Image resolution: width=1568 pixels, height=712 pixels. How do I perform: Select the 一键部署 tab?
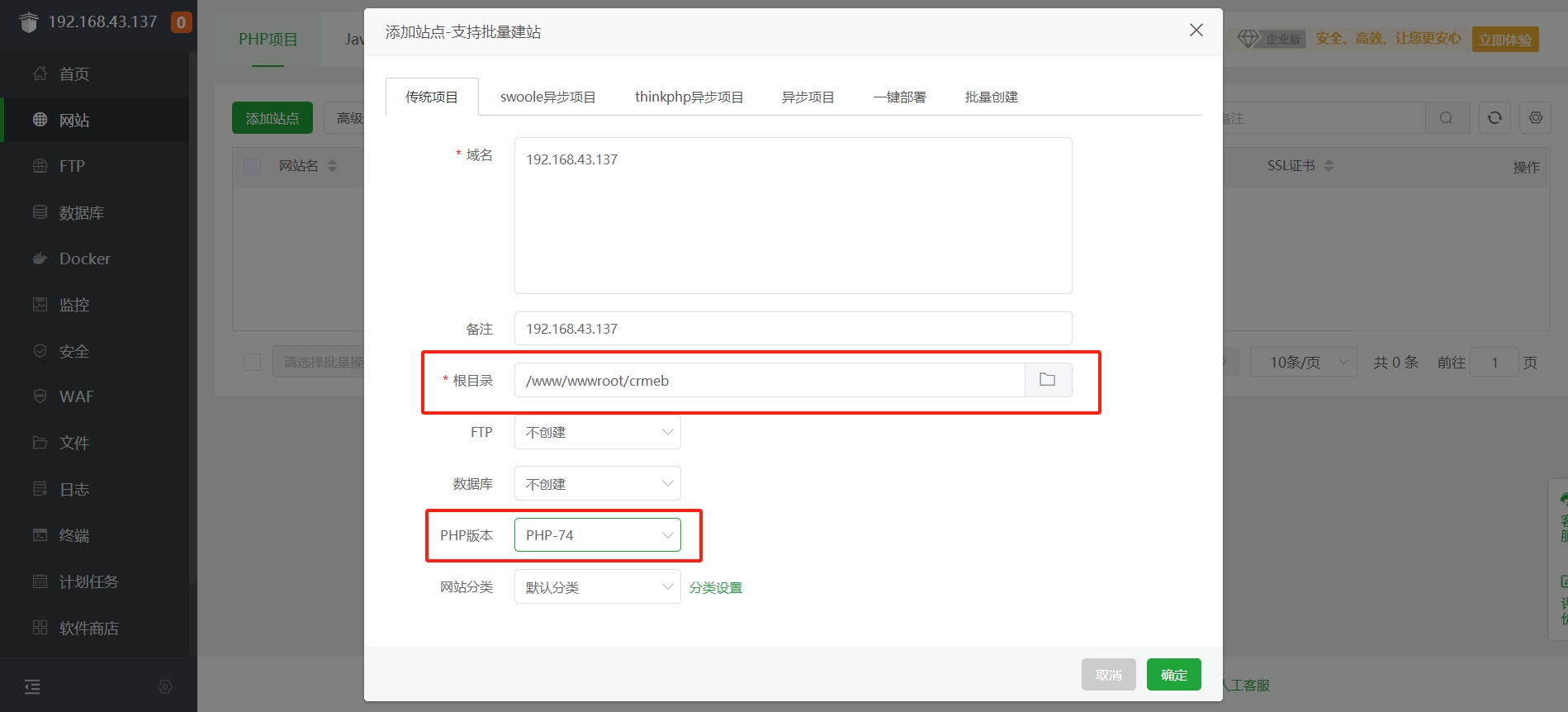(x=899, y=97)
